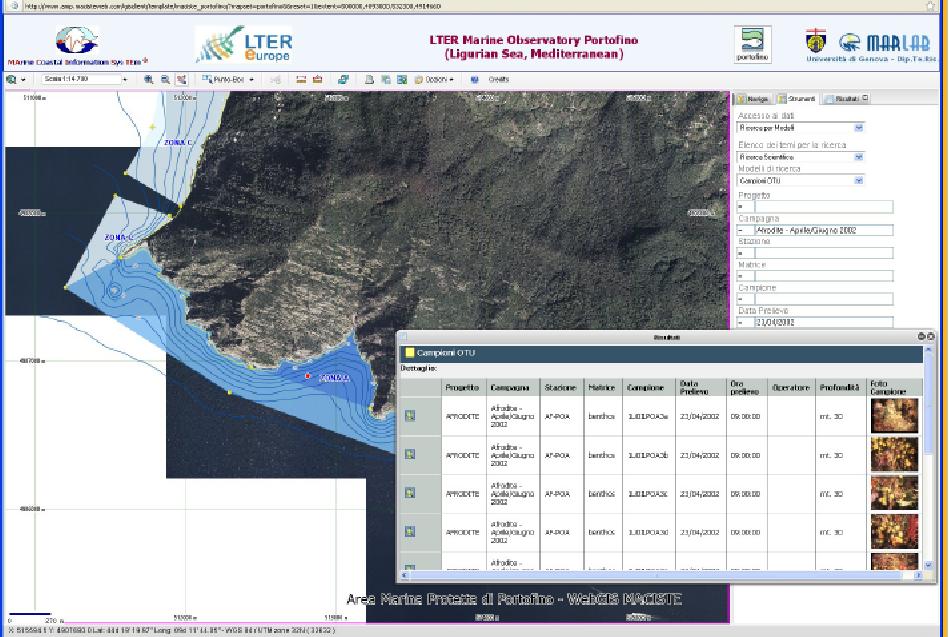Click the Credits button in toolbar
This screenshot has width=949, height=637.
[498, 78]
